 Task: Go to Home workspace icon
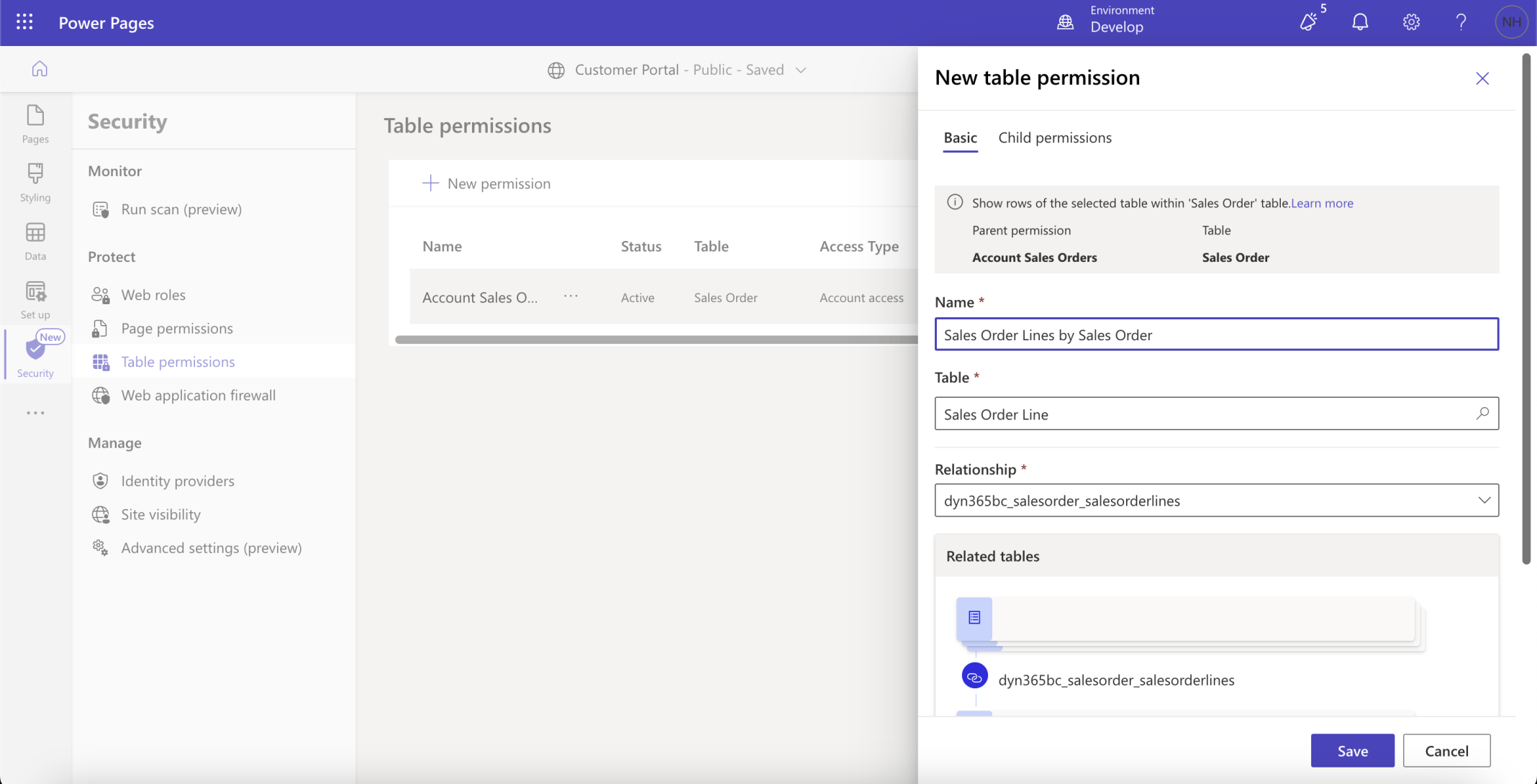click(x=40, y=69)
